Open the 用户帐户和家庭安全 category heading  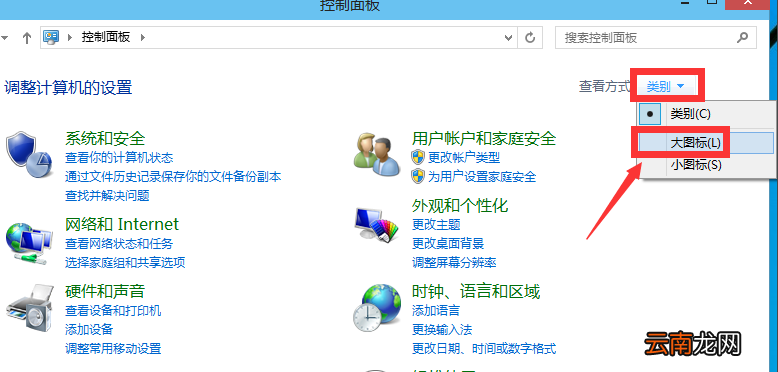[484, 138]
